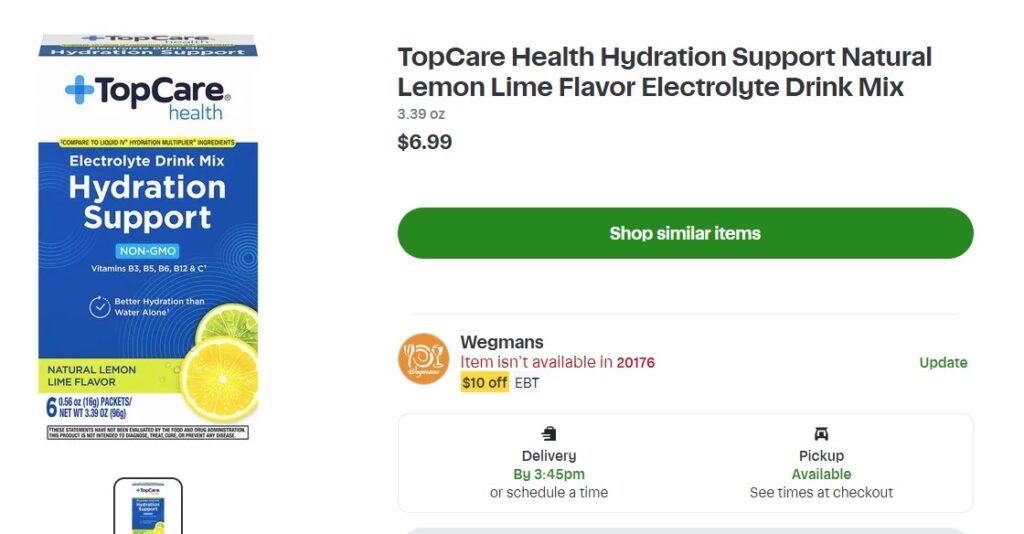This screenshot has width=1024, height=534.
Task: Click the yellow $10 off badge
Action: click(x=485, y=383)
